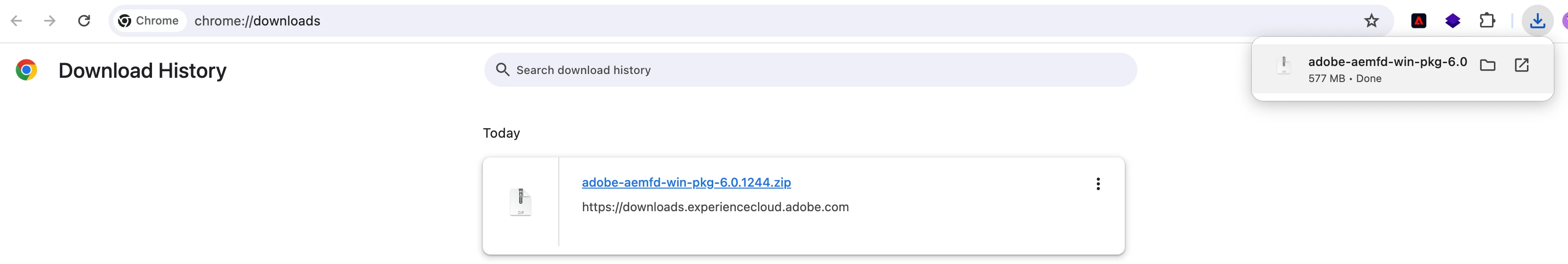Click the downloads.experiencecloud.adobe.com source URL
The image size is (1568, 264).
715,207
